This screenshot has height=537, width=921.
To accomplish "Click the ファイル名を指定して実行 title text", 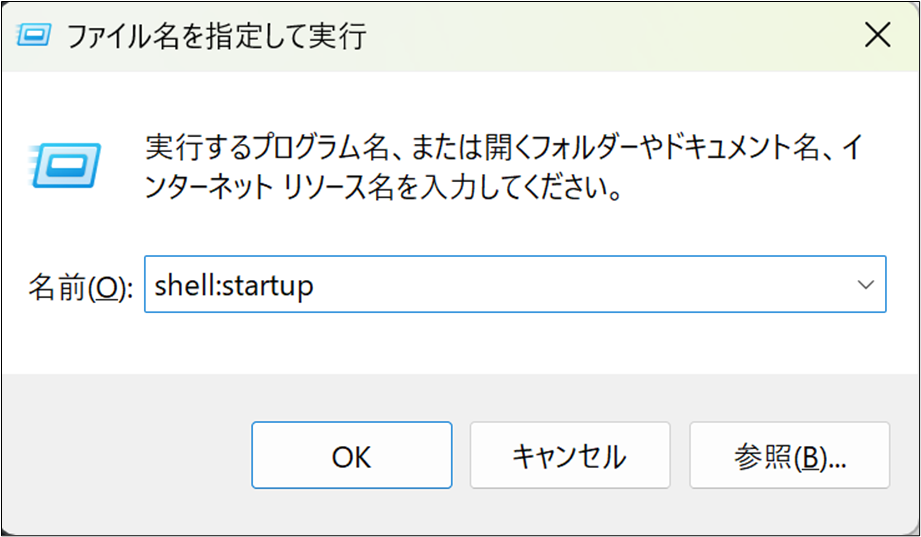I will coord(216,38).
